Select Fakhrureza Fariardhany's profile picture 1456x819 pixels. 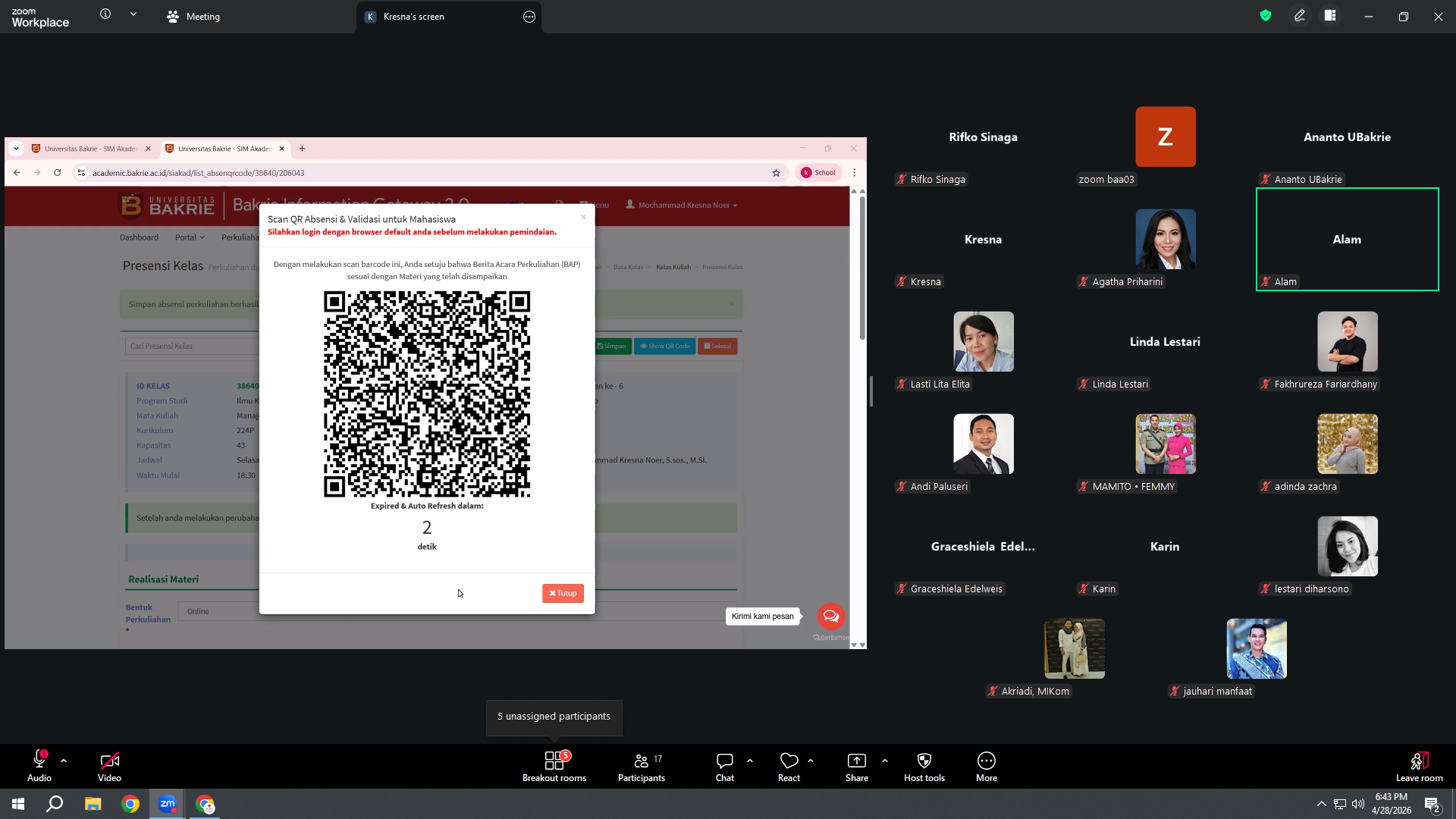pyautogui.click(x=1348, y=341)
